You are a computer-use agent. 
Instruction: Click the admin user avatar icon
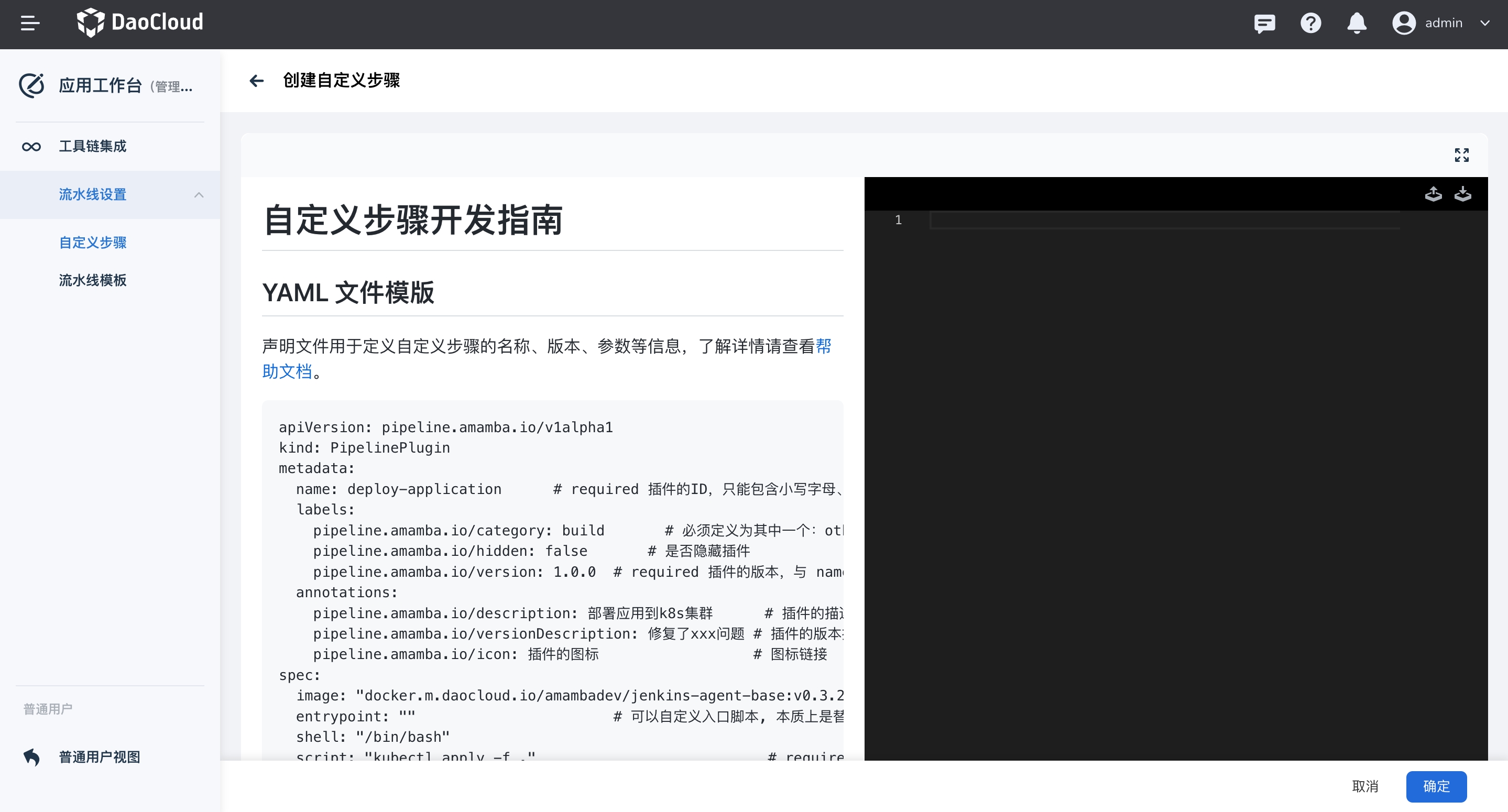coord(1403,24)
